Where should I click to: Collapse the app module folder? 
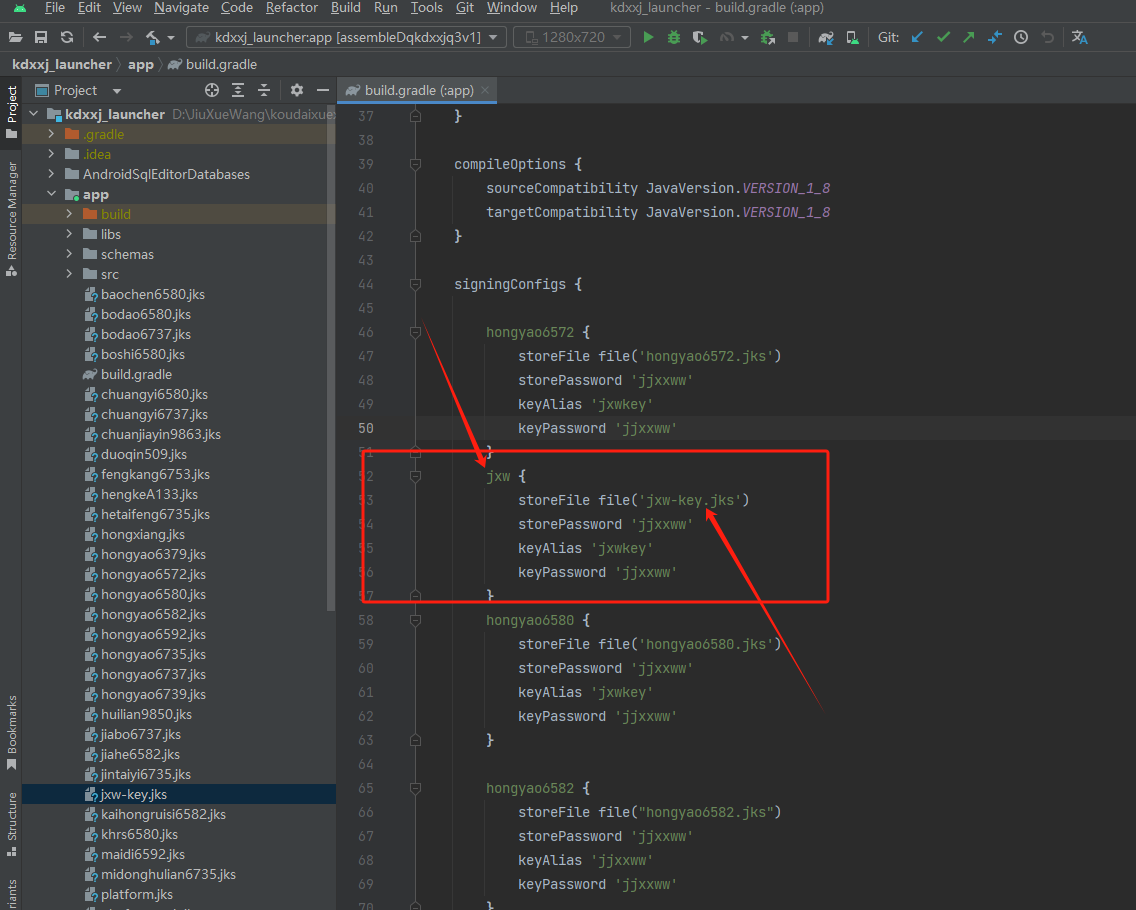[x=51, y=194]
